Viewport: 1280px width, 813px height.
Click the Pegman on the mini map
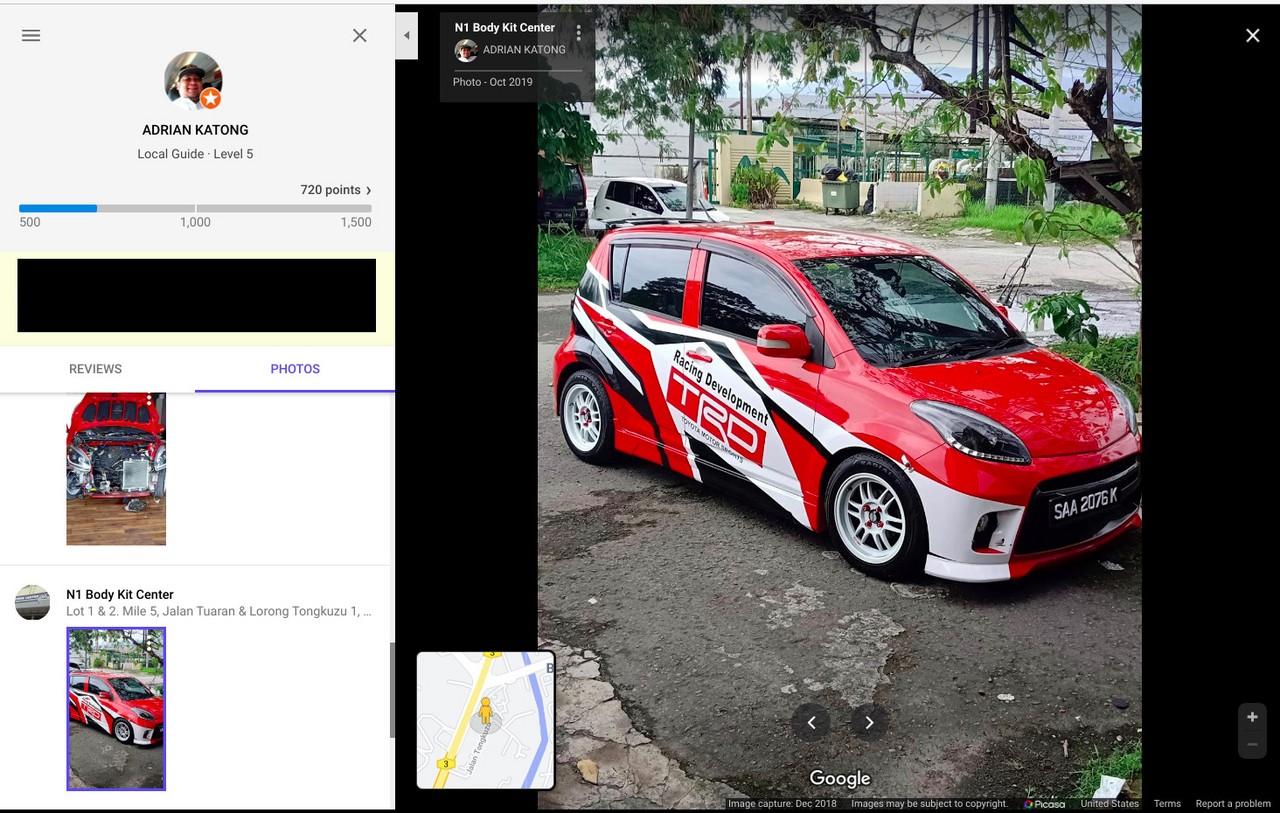485,712
